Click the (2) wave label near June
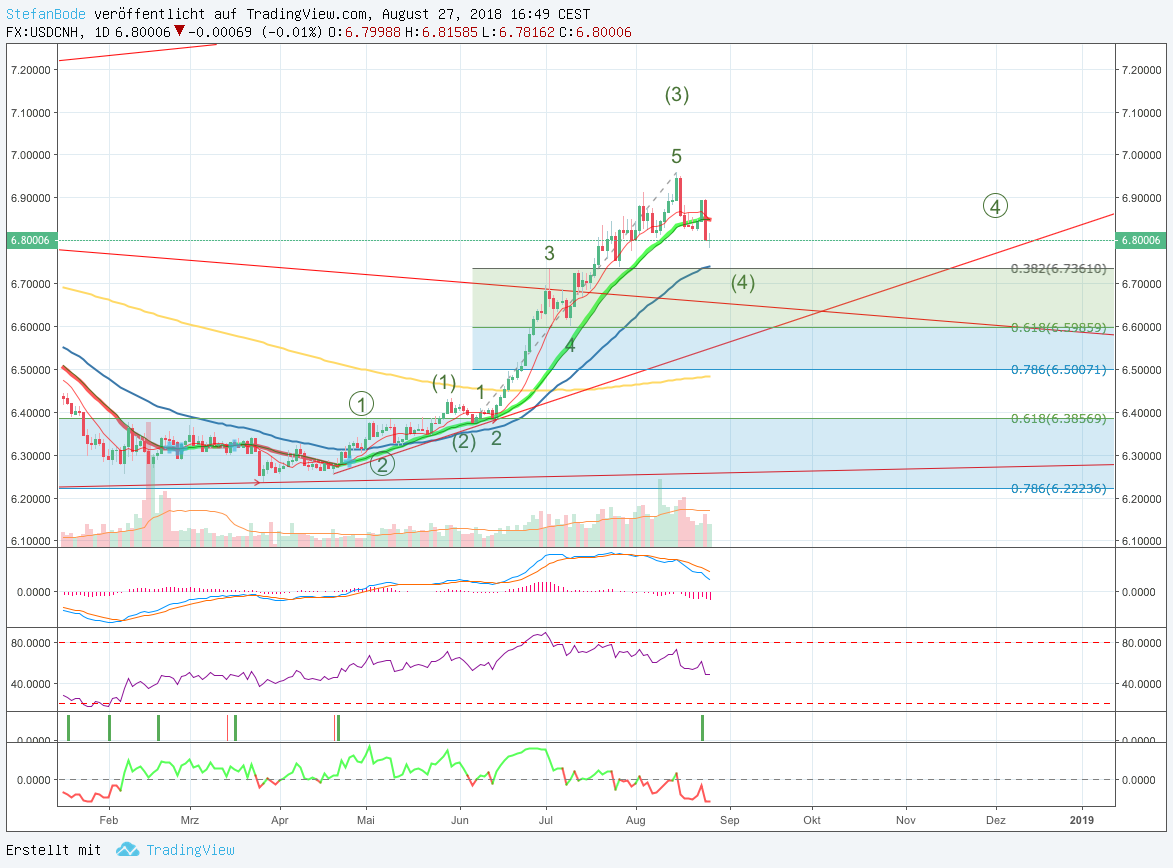 [464, 441]
